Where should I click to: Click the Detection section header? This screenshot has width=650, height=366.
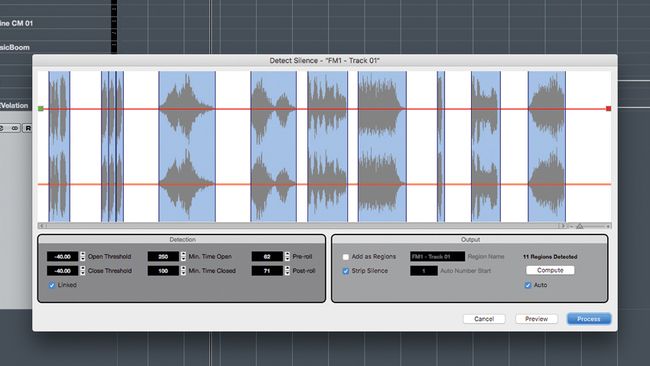click(x=182, y=240)
